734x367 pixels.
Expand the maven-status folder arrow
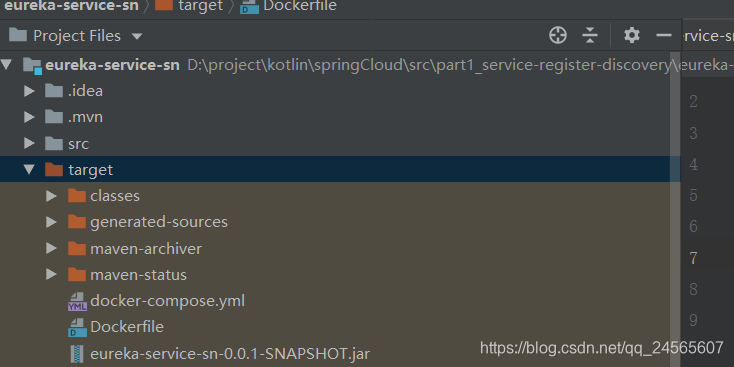pos(51,275)
